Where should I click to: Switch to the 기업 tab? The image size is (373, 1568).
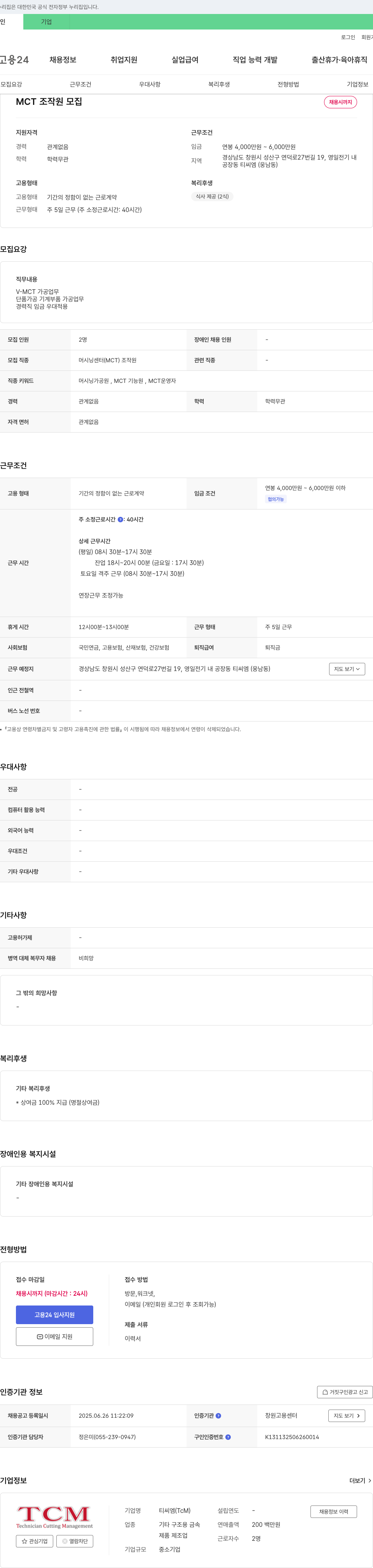(x=46, y=22)
